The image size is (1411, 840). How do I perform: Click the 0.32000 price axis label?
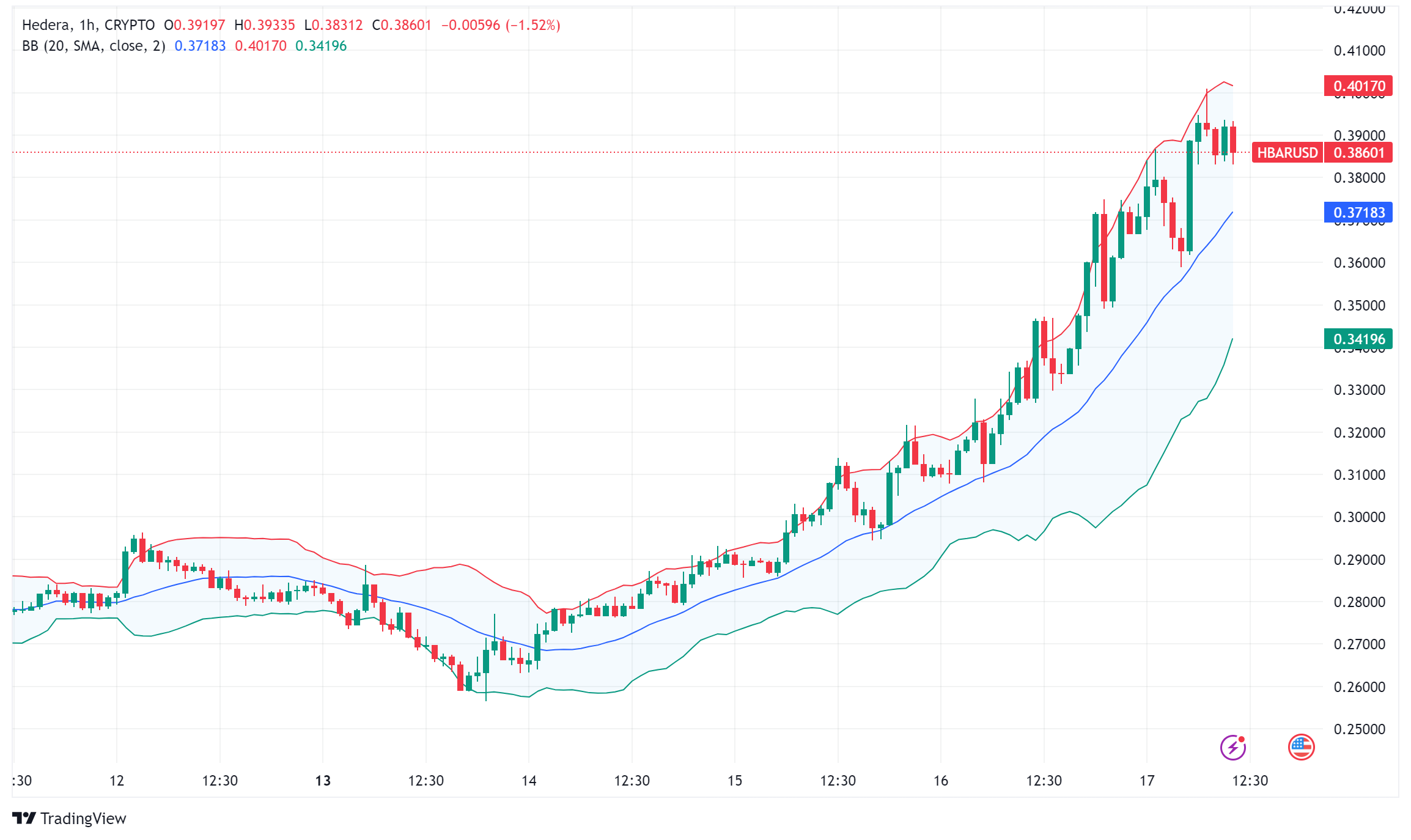(1360, 433)
